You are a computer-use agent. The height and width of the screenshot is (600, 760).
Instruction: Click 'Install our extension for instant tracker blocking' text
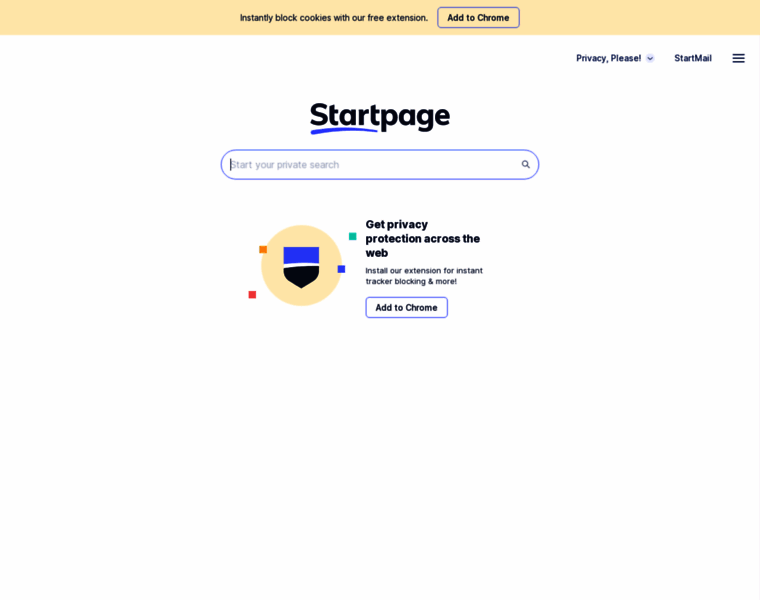[424, 276]
